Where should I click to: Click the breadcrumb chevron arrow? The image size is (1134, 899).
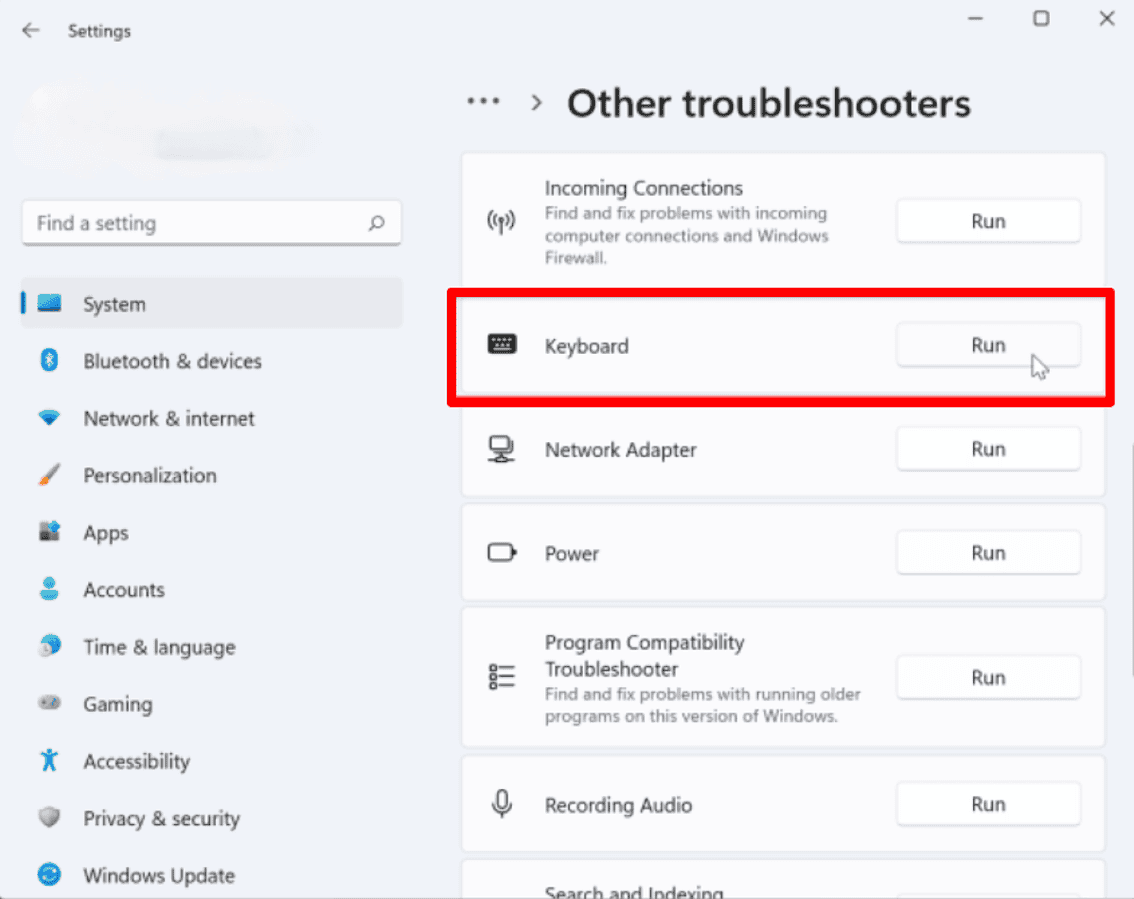[536, 103]
